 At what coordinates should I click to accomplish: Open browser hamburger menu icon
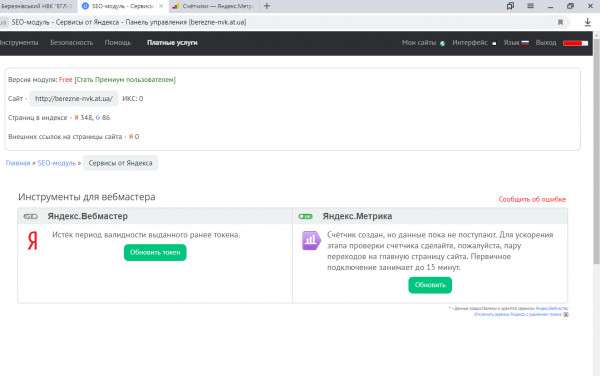pos(530,6)
